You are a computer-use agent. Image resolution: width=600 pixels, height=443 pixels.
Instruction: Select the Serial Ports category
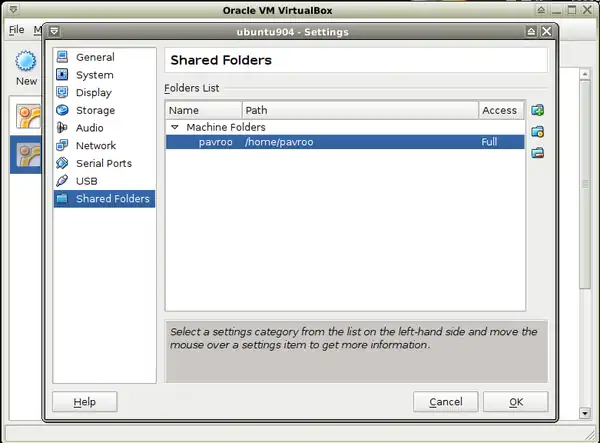[103, 163]
